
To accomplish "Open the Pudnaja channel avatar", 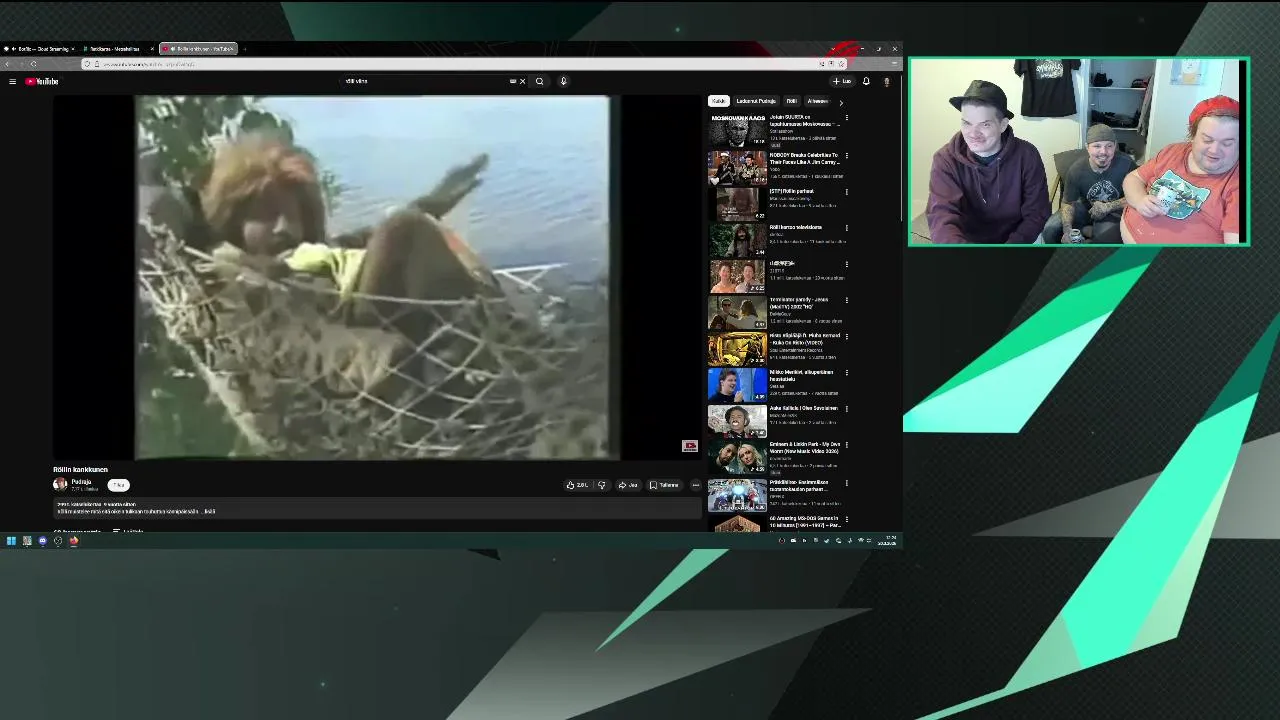I will [60, 484].
